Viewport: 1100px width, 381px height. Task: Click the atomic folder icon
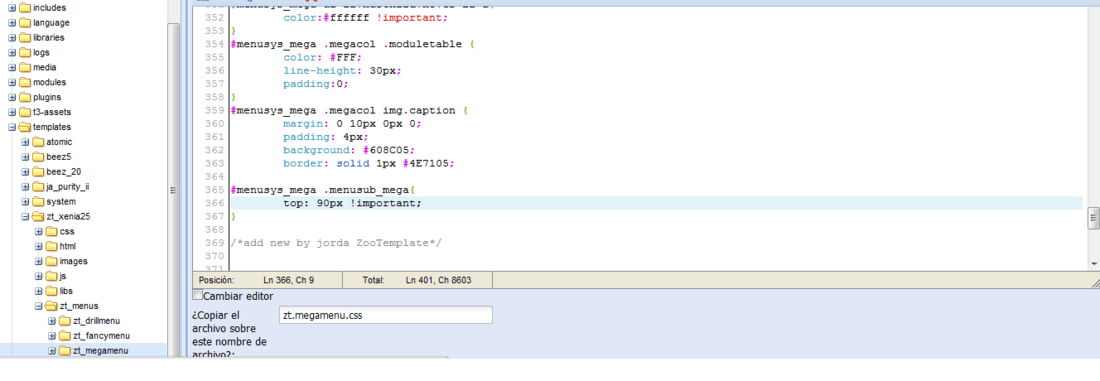tap(38, 142)
